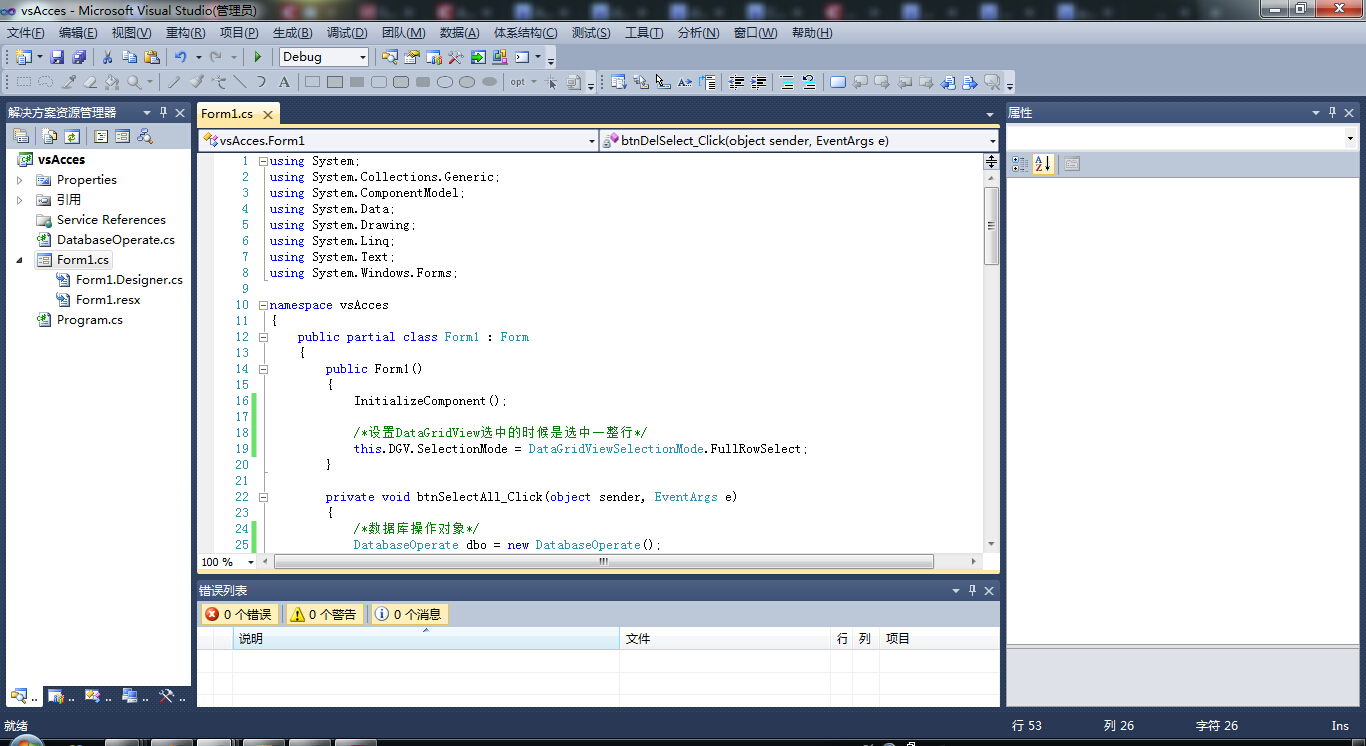Click the Copy toolbar icon
Screen dimensions: 1366x746
pos(129,57)
